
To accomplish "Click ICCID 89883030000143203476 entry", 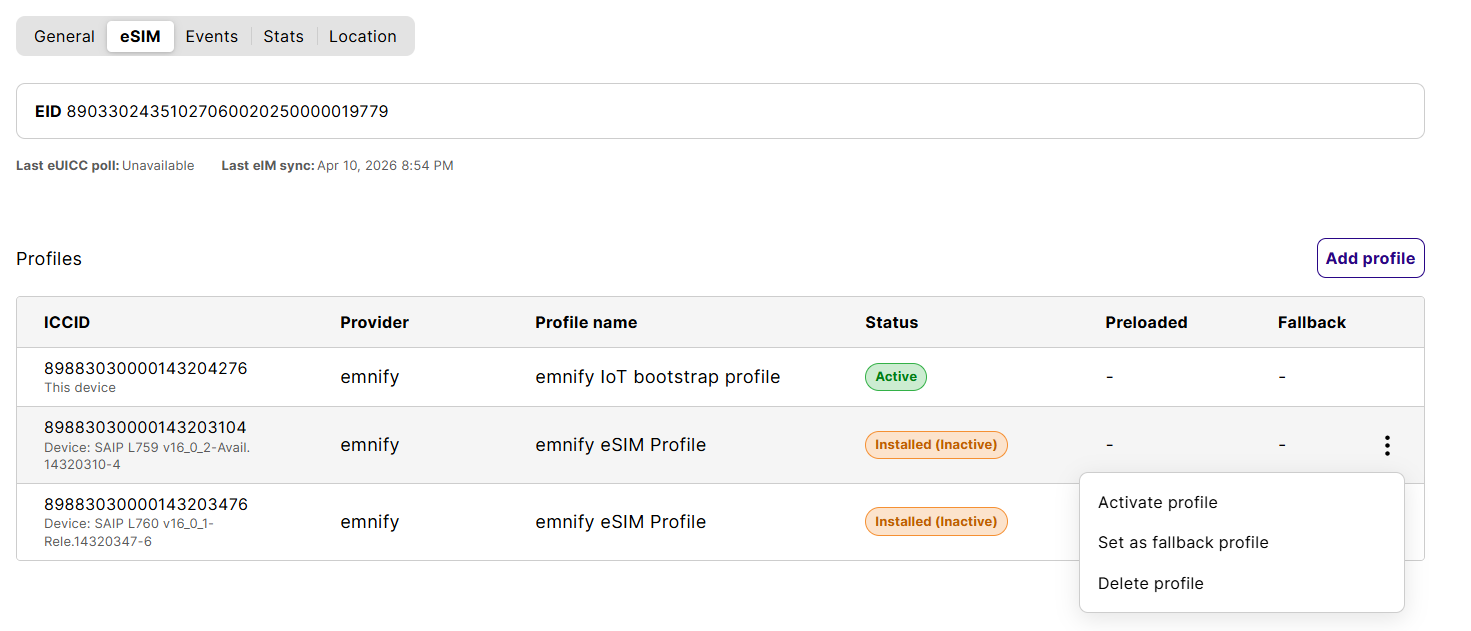I will coord(145,505).
